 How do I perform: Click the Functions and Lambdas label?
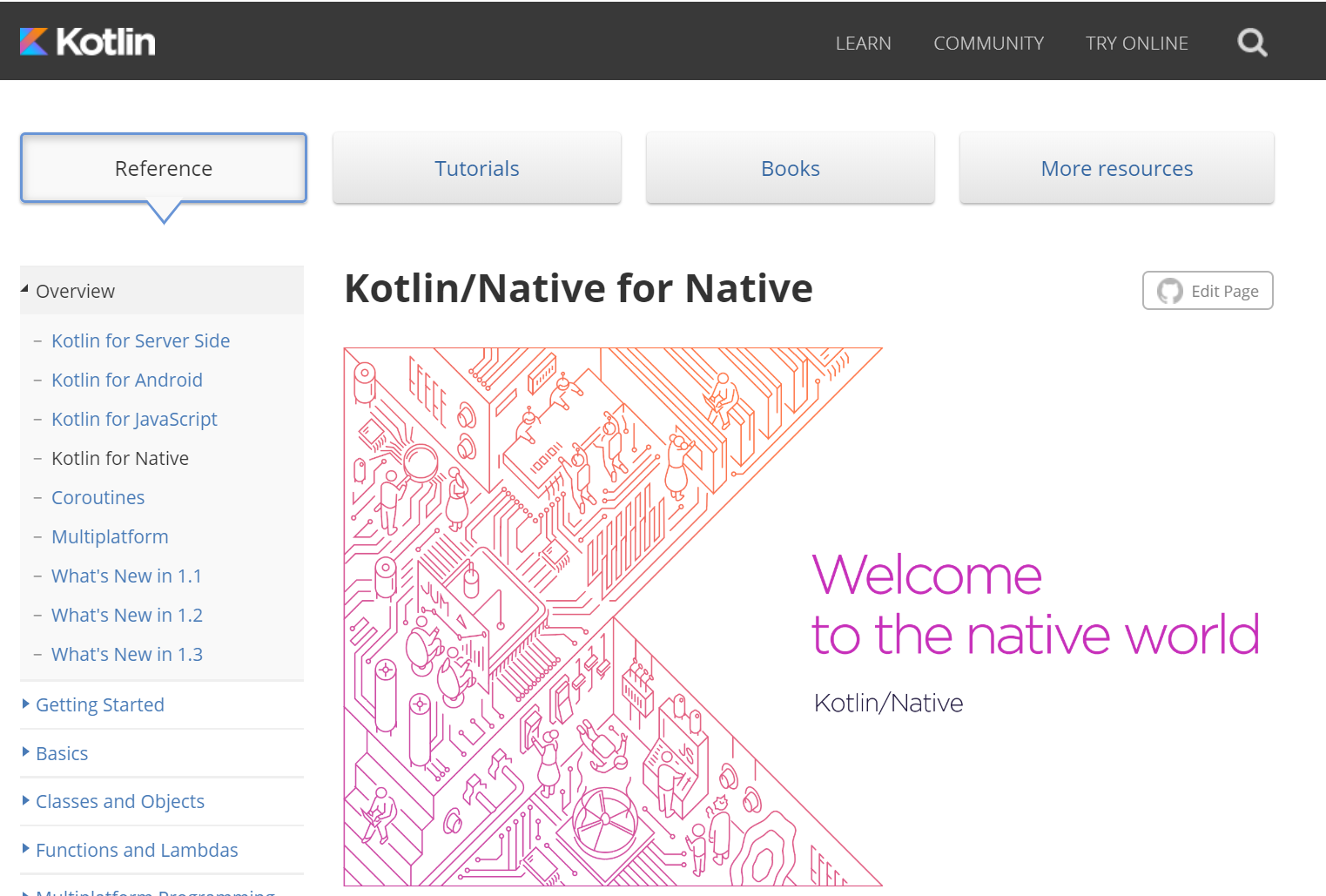tap(137, 850)
